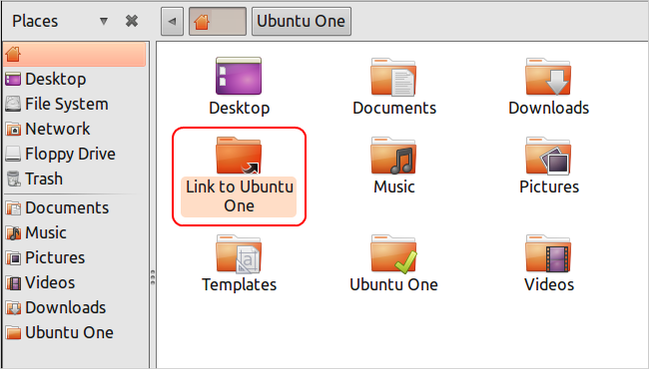This screenshot has width=649, height=369.
Task: Open the Ubuntu One folder with green checkmark
Action: click(x=393, y=254)
